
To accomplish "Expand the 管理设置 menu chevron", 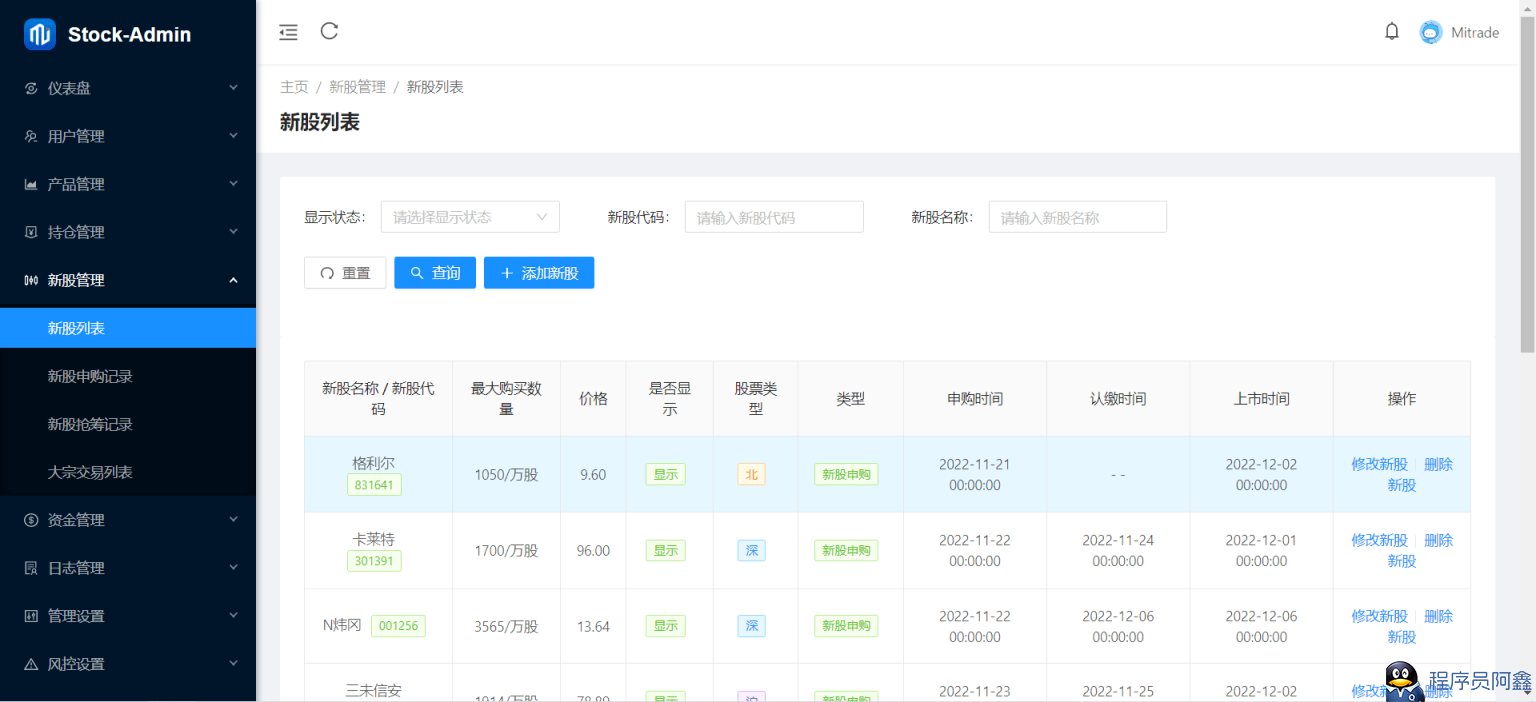I will [233, 616].
